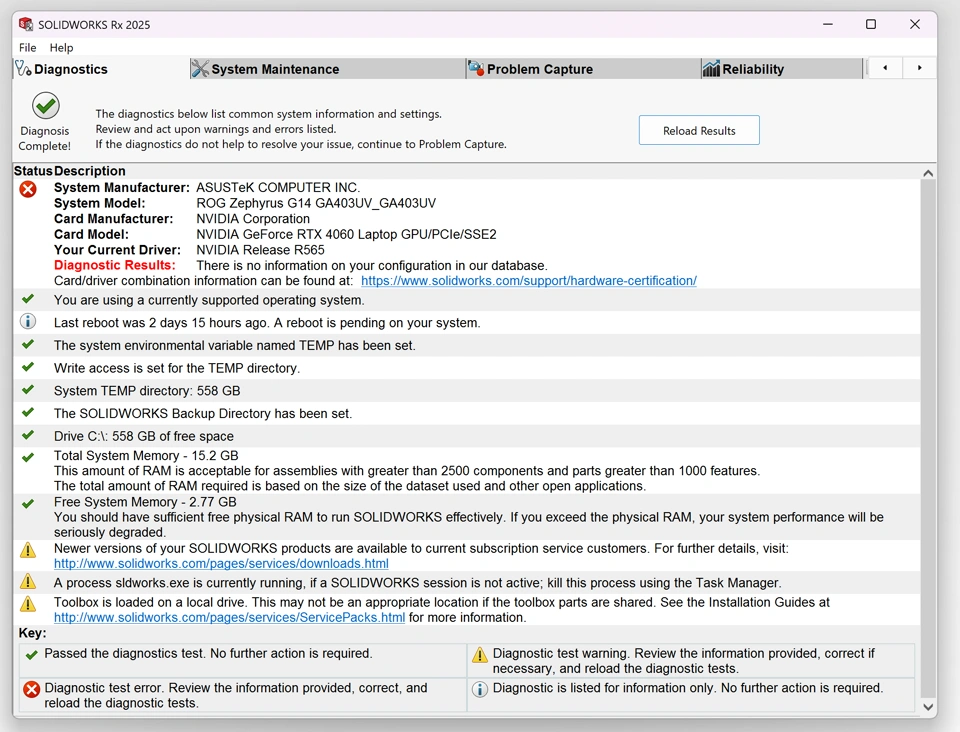Click the chart icon on Reliability tab
This screenshot has width=960, height=732.
tap(711, 69)
